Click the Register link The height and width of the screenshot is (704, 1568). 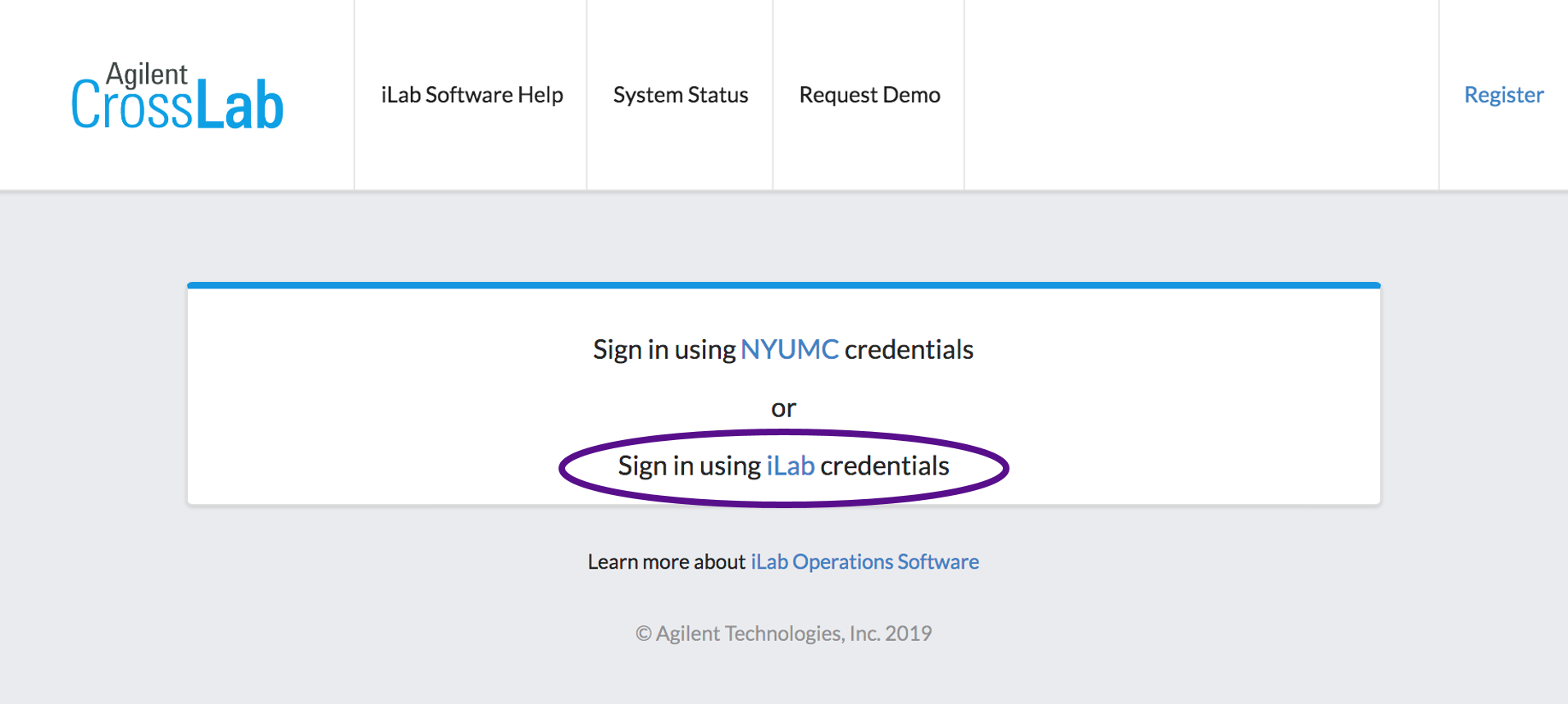[x=1503, y=95]
